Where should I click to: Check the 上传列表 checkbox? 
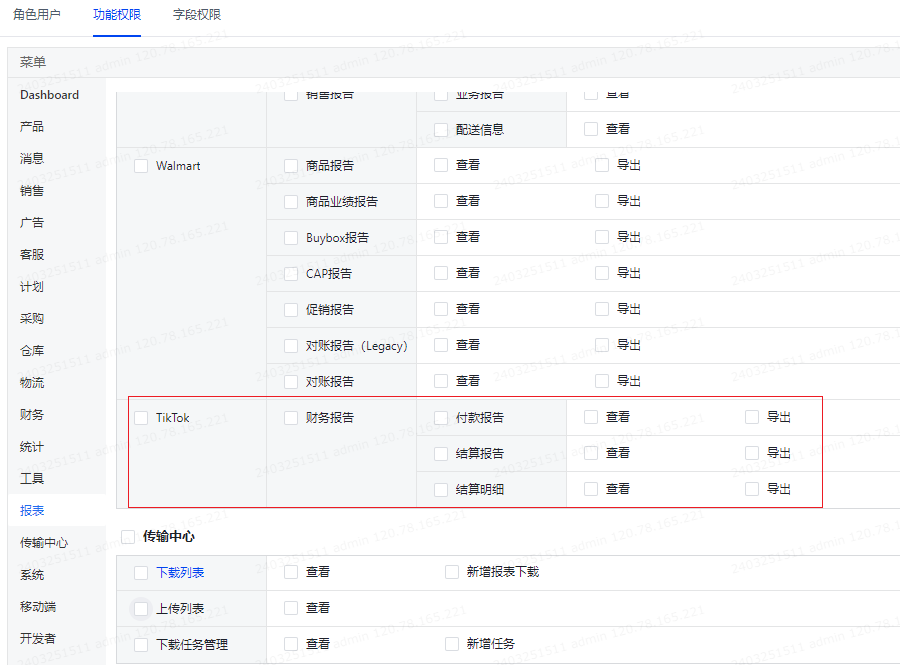coord(141,609)
